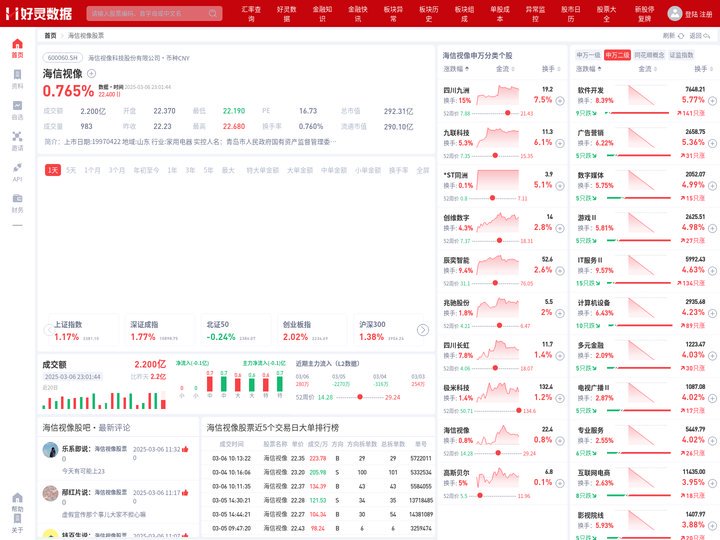Viewport: 720px width, 540px height.
Task: Open 汇率查询 in top menu
Action: pyautogui.click(x=251, y=14)
